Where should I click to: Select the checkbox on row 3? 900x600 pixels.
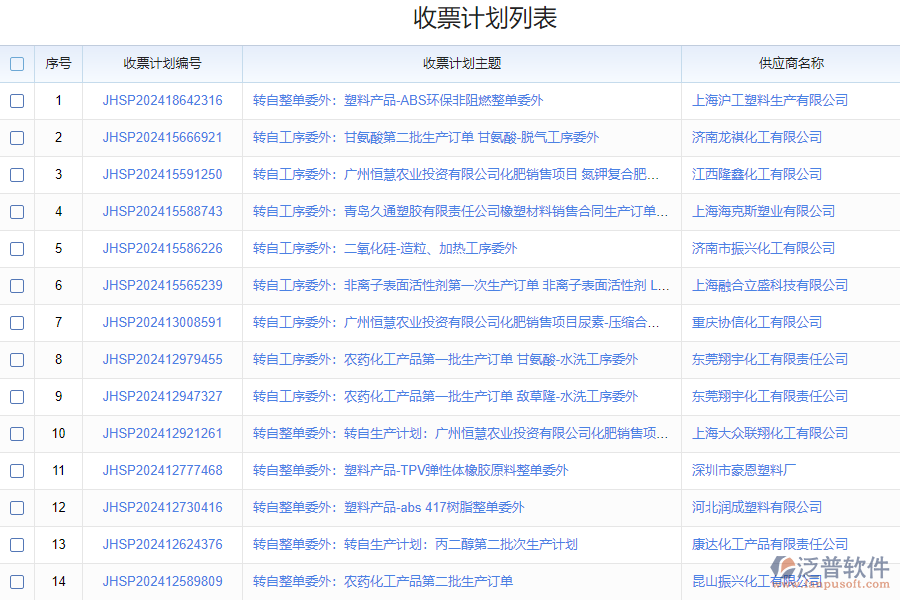[x=16, y=174]
